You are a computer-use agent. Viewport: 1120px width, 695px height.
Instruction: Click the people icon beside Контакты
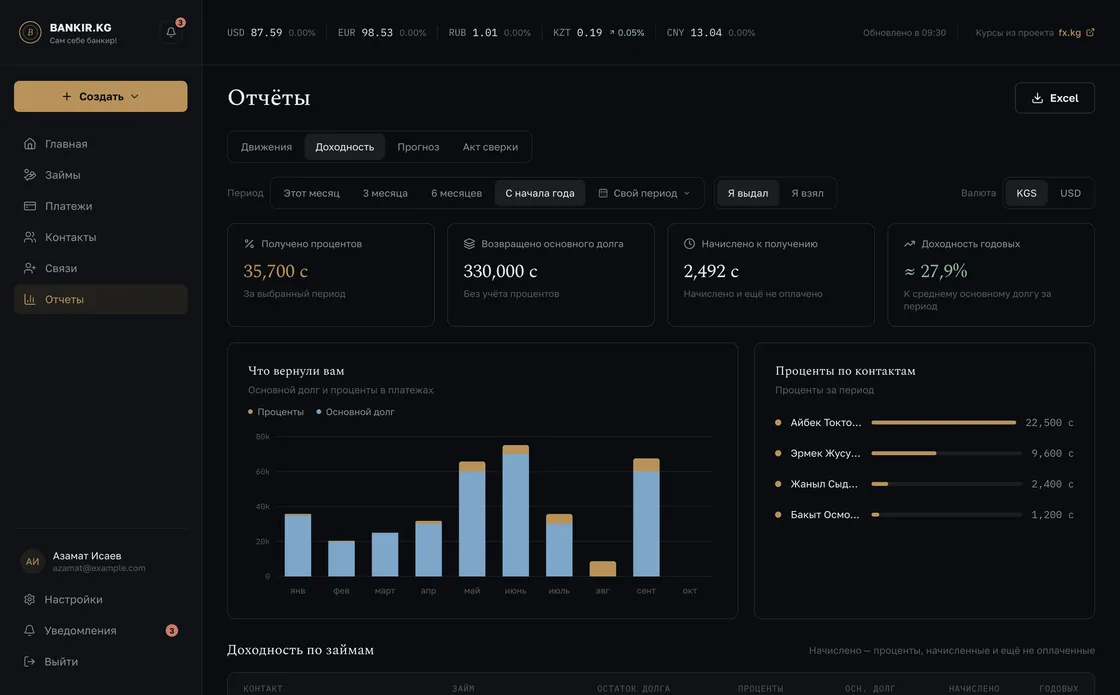coord(29,237)
